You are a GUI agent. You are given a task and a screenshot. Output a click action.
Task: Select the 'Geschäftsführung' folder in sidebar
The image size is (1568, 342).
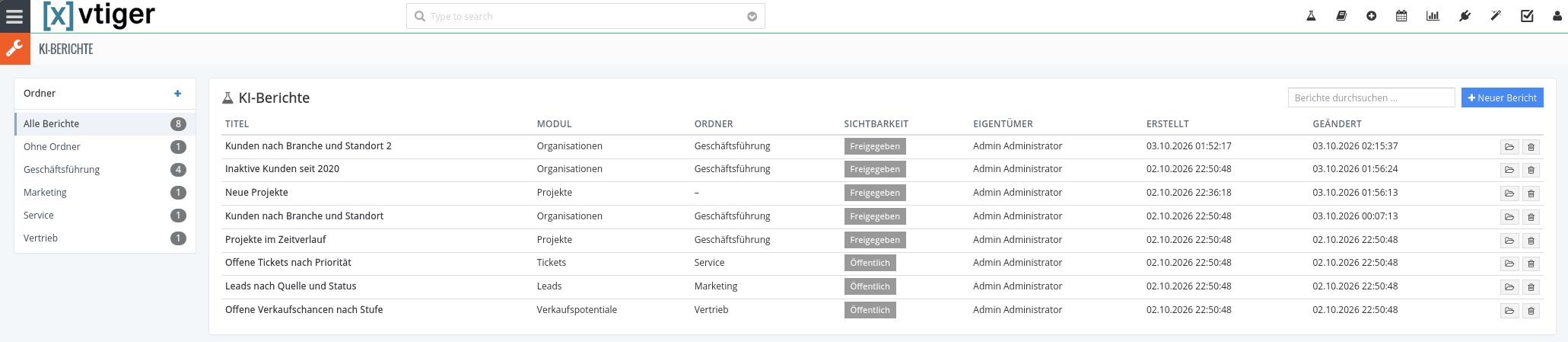105,169
